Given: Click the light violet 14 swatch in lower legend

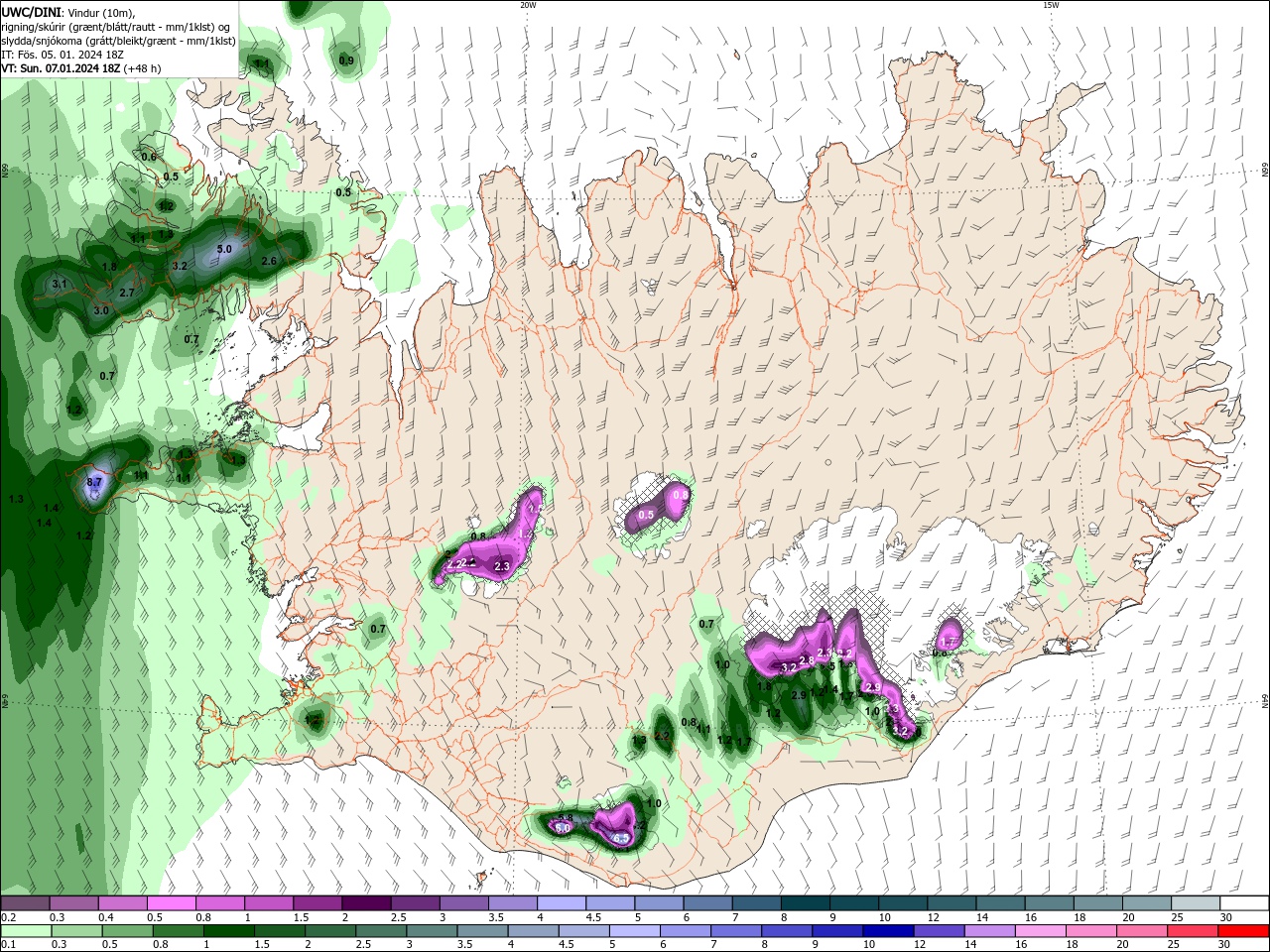Looking at the screenshot, I should point(990,931).
